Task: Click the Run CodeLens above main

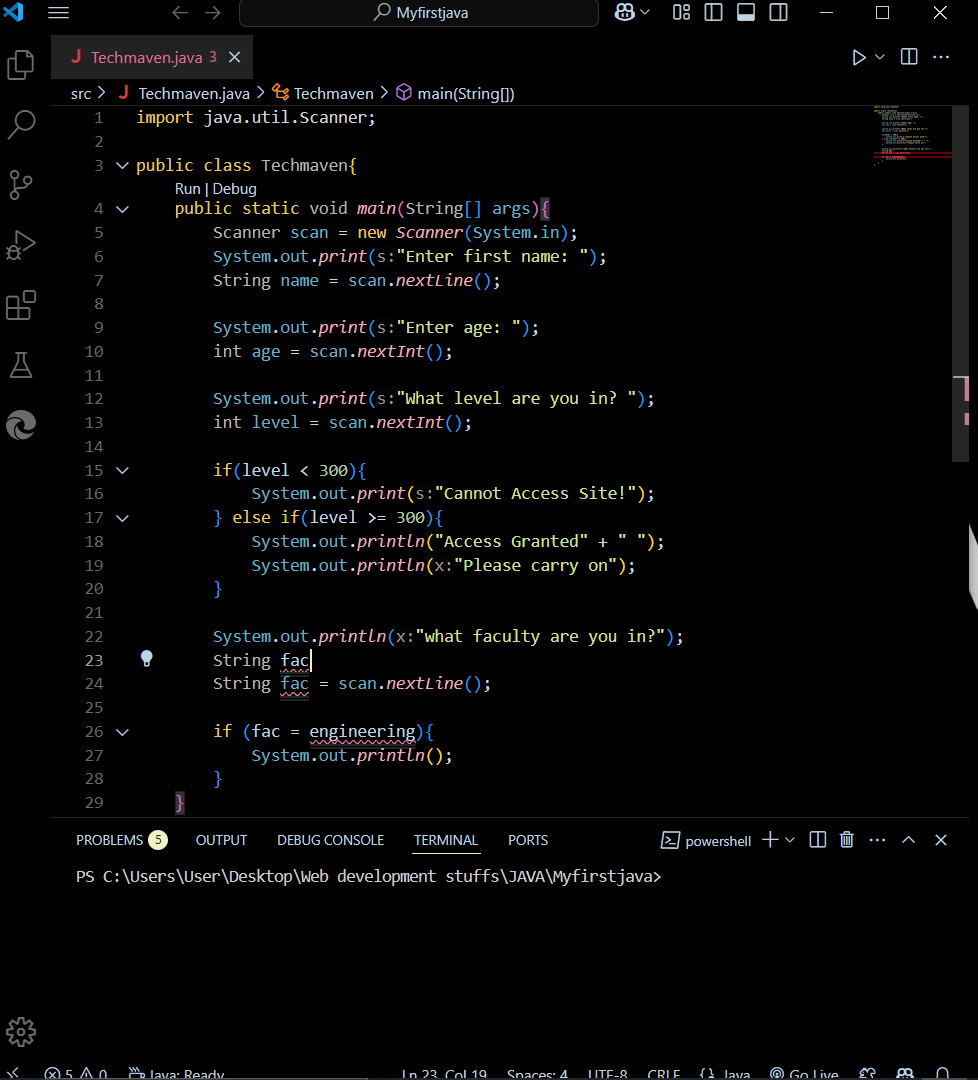Action: coord(187,189)
